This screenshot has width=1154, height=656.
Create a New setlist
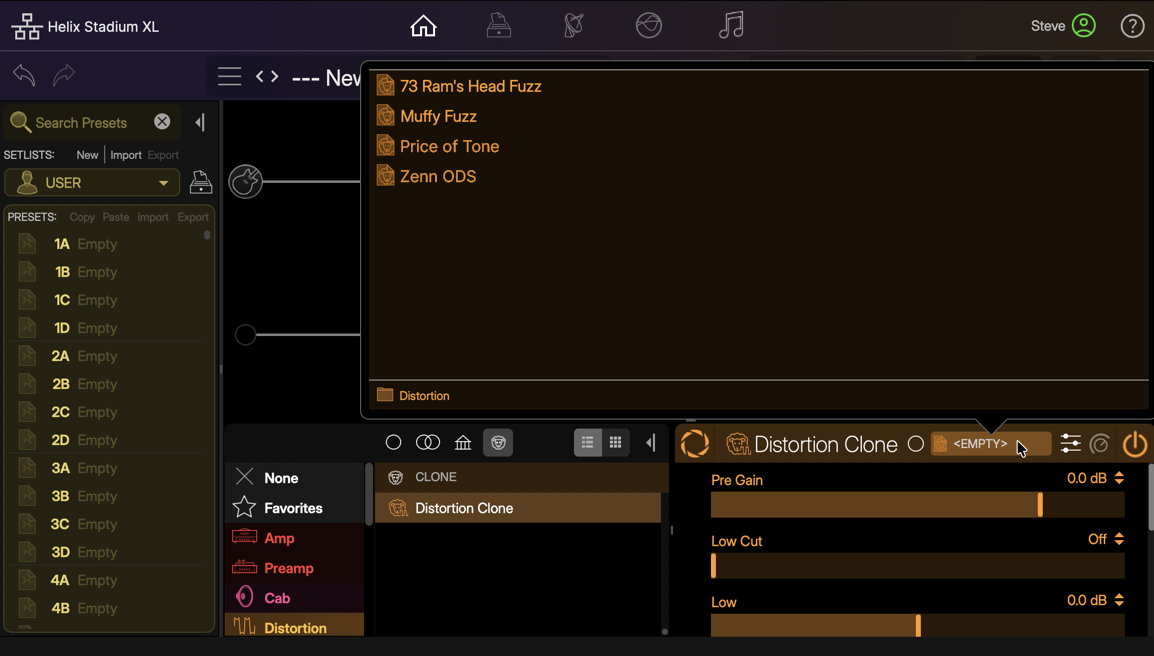(87, 155)
